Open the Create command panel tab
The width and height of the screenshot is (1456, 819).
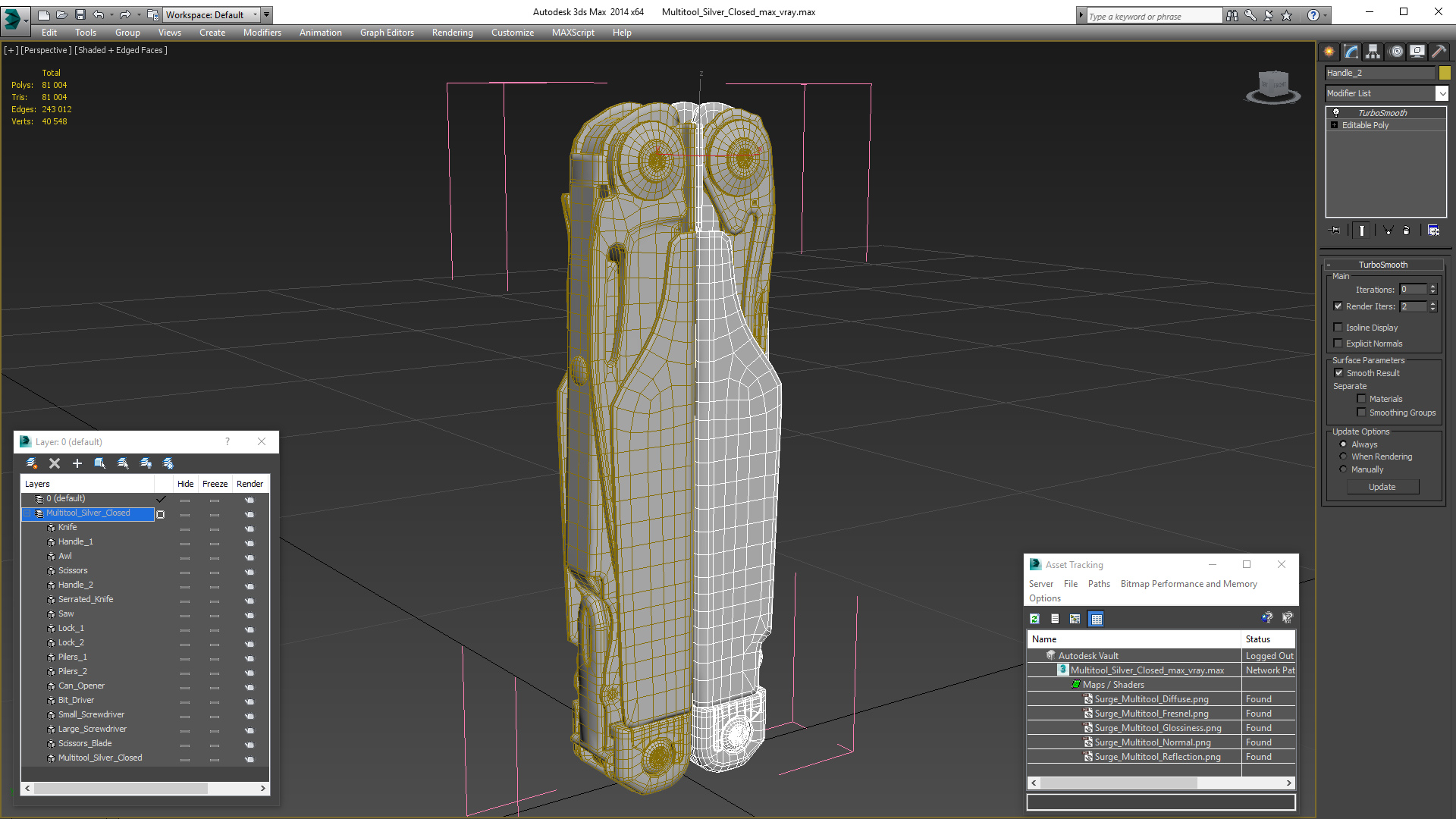[x=1329, y=52]
